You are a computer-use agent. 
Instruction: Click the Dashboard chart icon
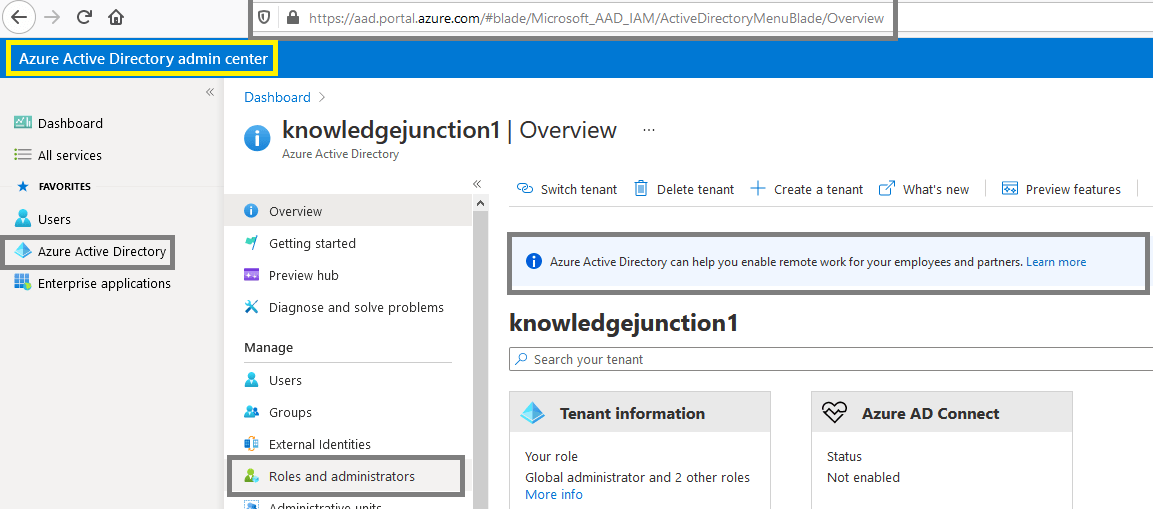[23, 123]
